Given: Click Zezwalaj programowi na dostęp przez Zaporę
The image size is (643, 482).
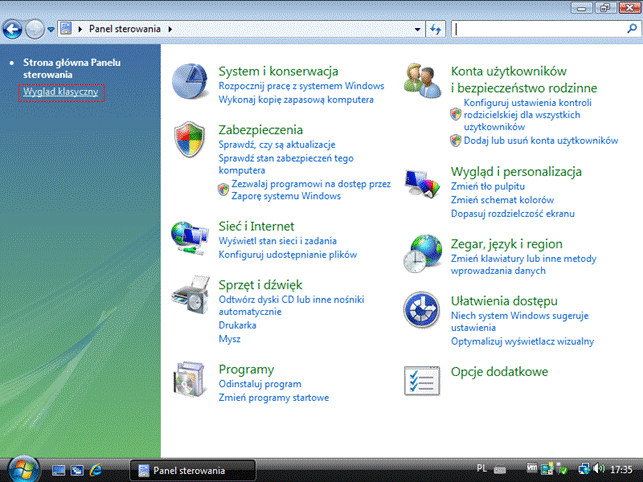Looking at the screenshot, I should [311, 190].
